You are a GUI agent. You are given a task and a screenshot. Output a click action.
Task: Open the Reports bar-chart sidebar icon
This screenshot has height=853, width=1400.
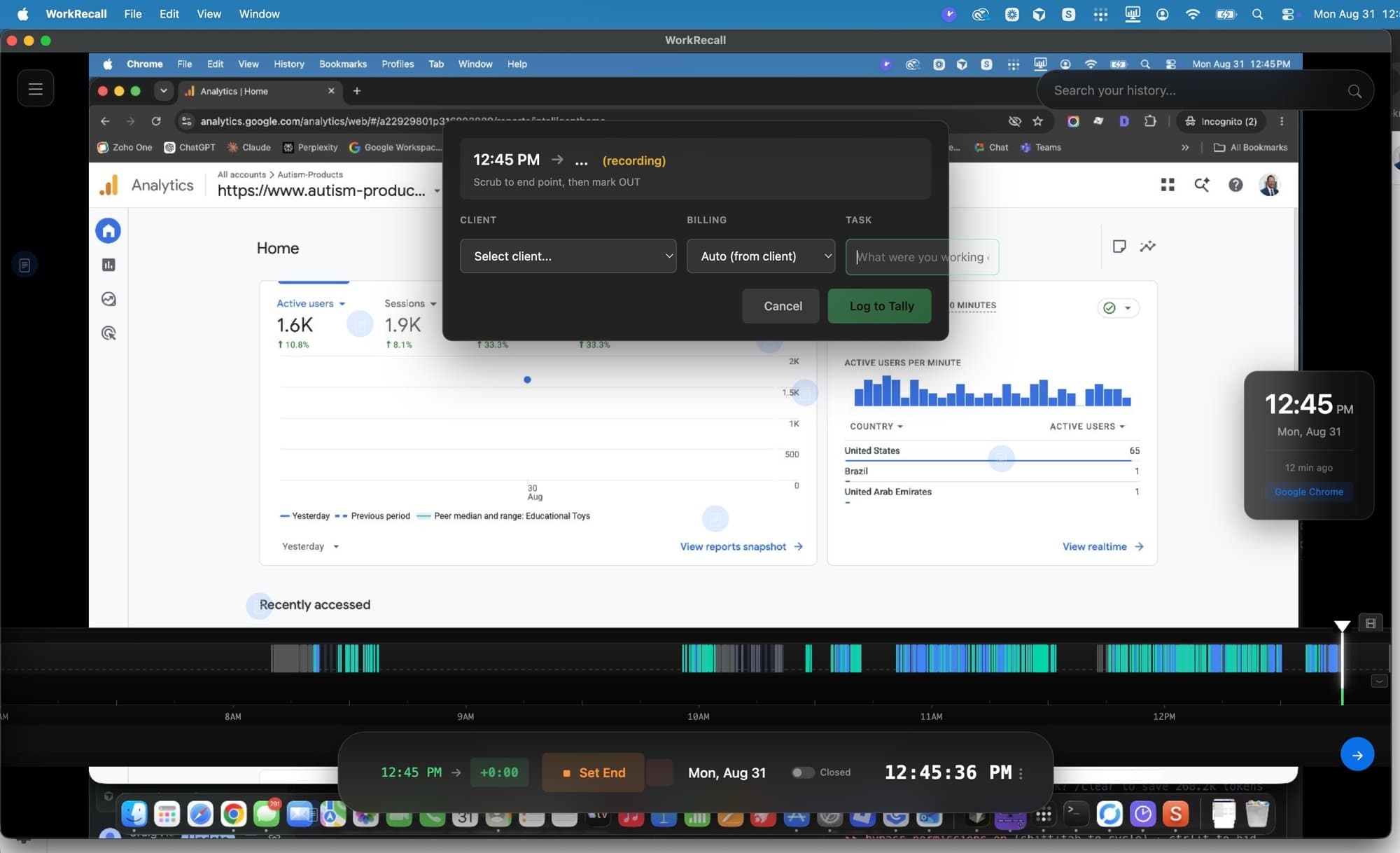click(x=108, y=265)
